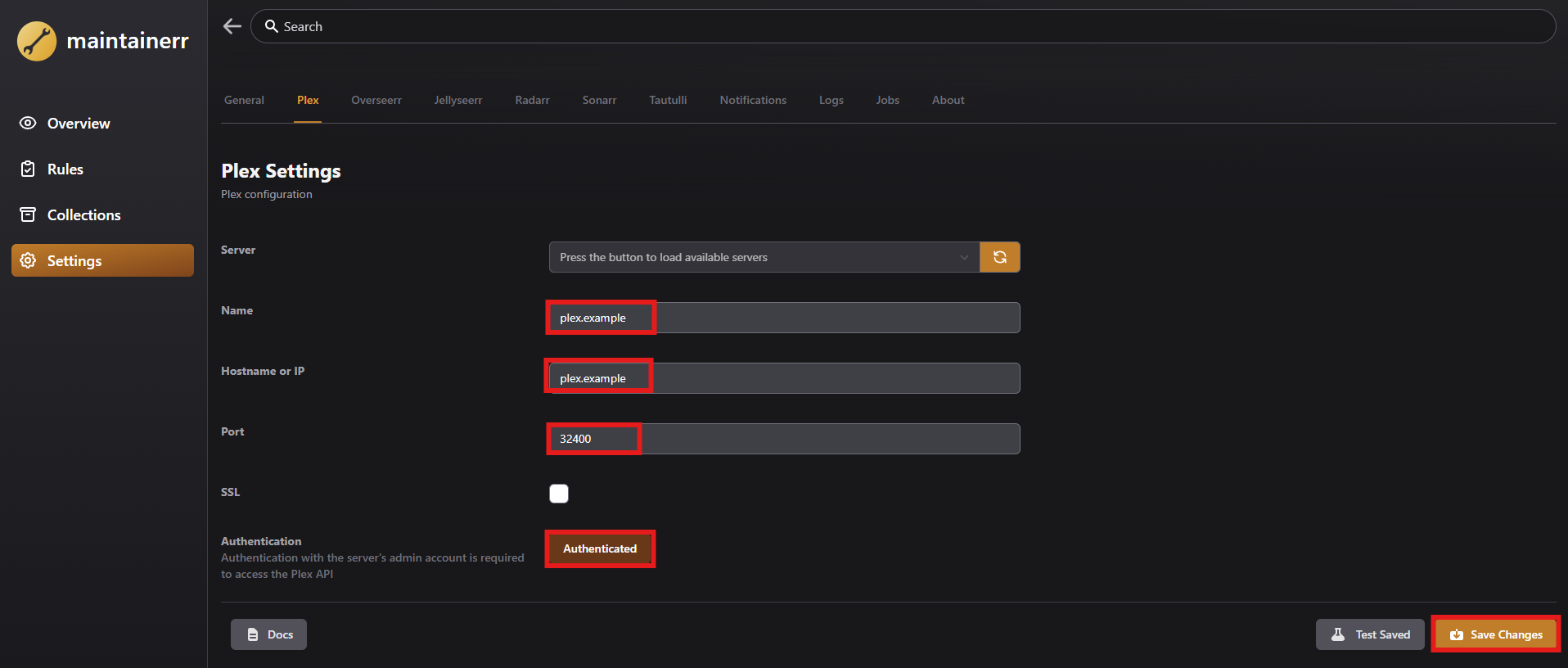The width and height of the screenshot is (1568, 668).
Task: Switch to the General tab
Action: (x=244, y=100)
